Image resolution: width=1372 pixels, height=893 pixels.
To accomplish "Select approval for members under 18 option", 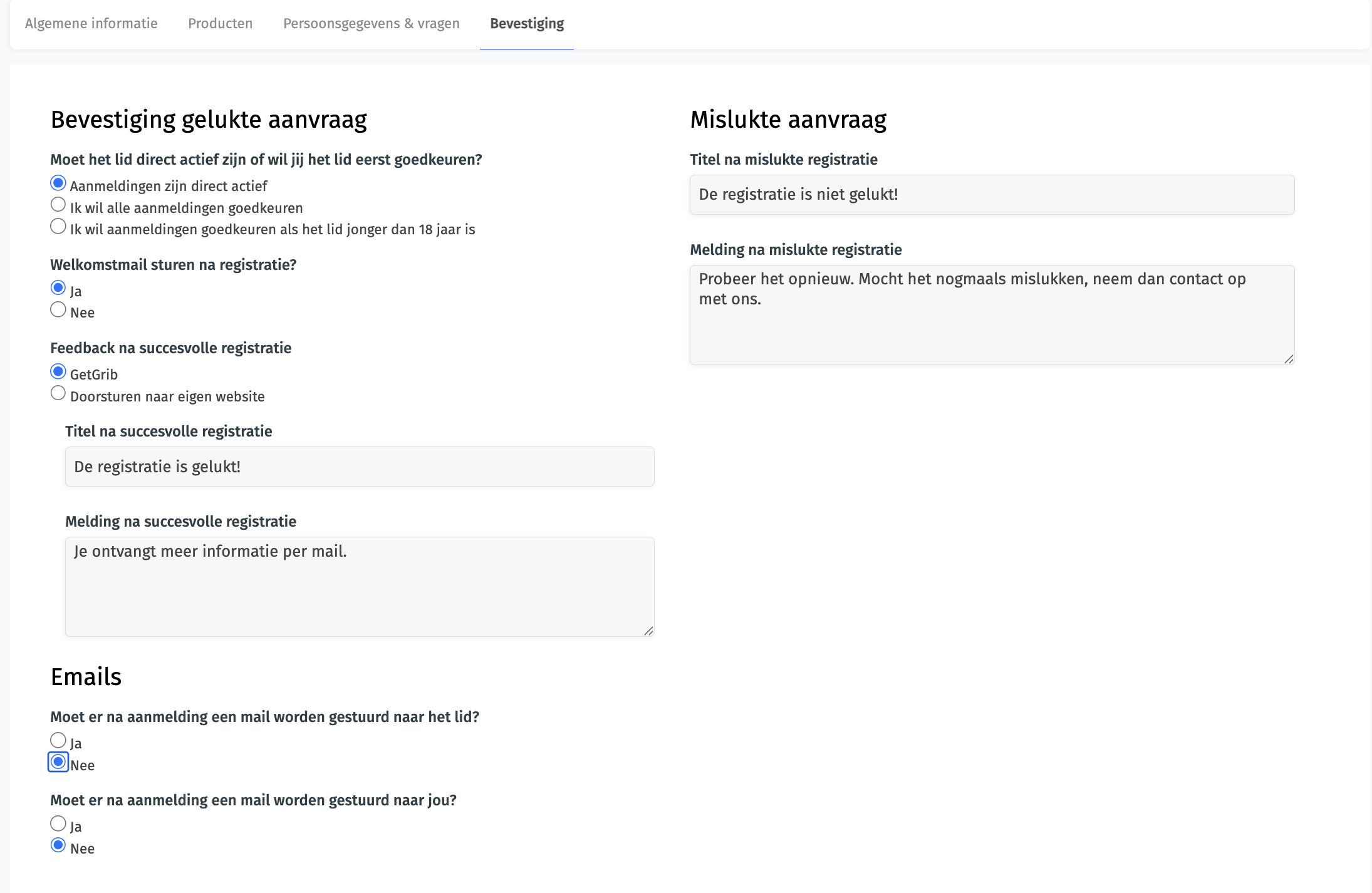I will pyautogui.click(x=58, y=227).
